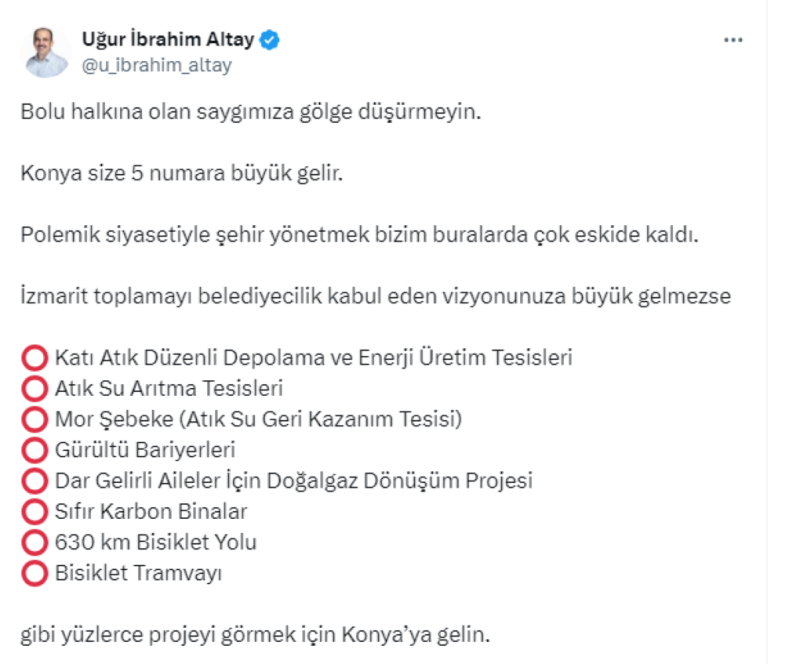Click the line 'Konya size 5 numara büyük gelir.'
Viewport: 800px width, 664px height.
tap(182, 173)
